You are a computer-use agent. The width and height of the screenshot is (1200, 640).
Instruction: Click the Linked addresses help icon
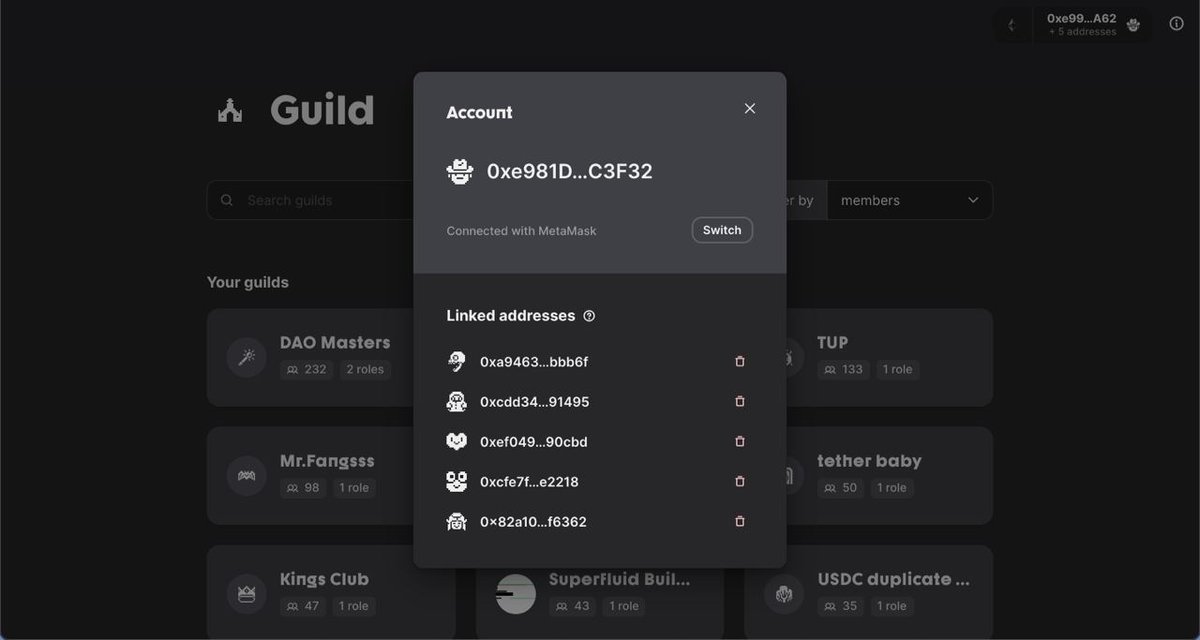(x=589, y=316)
